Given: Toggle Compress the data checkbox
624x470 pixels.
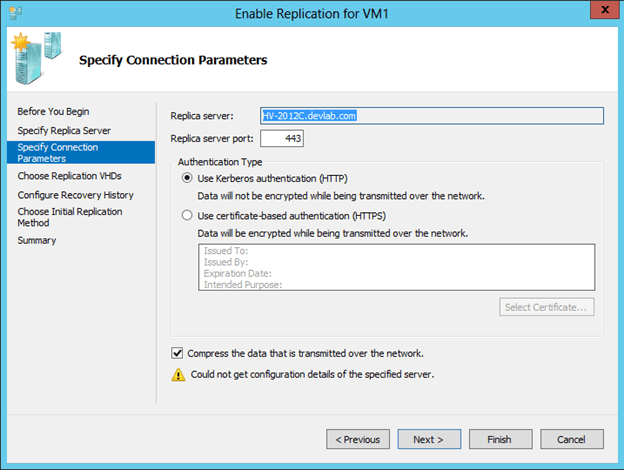Looking at the screenshot, I should point(177,353).
